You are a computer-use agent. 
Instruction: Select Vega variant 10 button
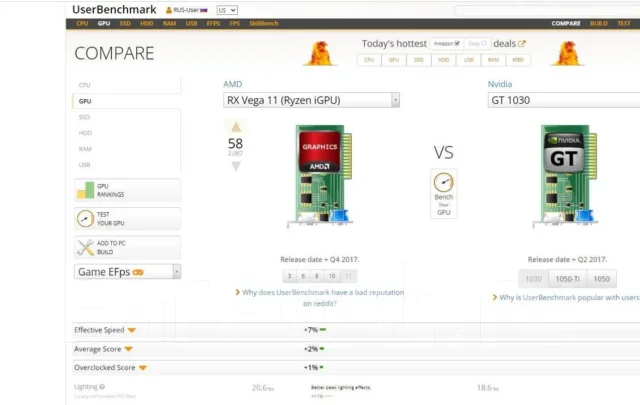[332, 276]
